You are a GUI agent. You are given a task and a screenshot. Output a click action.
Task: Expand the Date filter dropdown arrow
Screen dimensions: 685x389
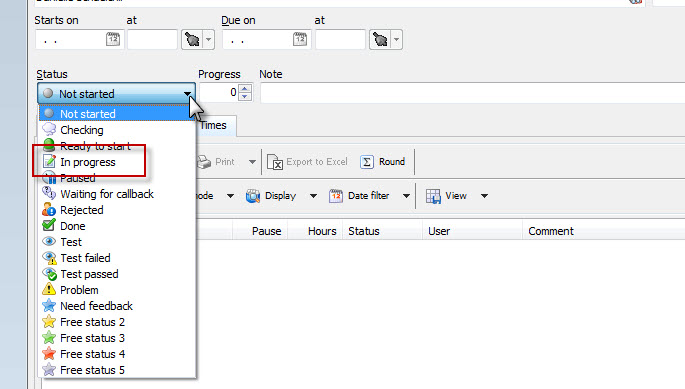click(x=406, y=196)
